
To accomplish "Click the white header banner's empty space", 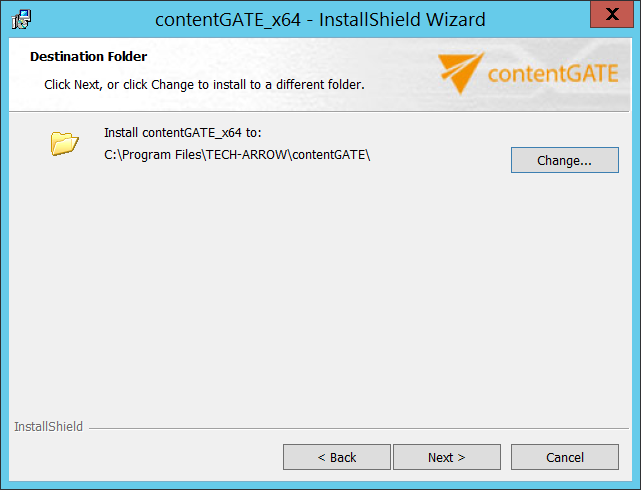I will click(x=300, y=60).
